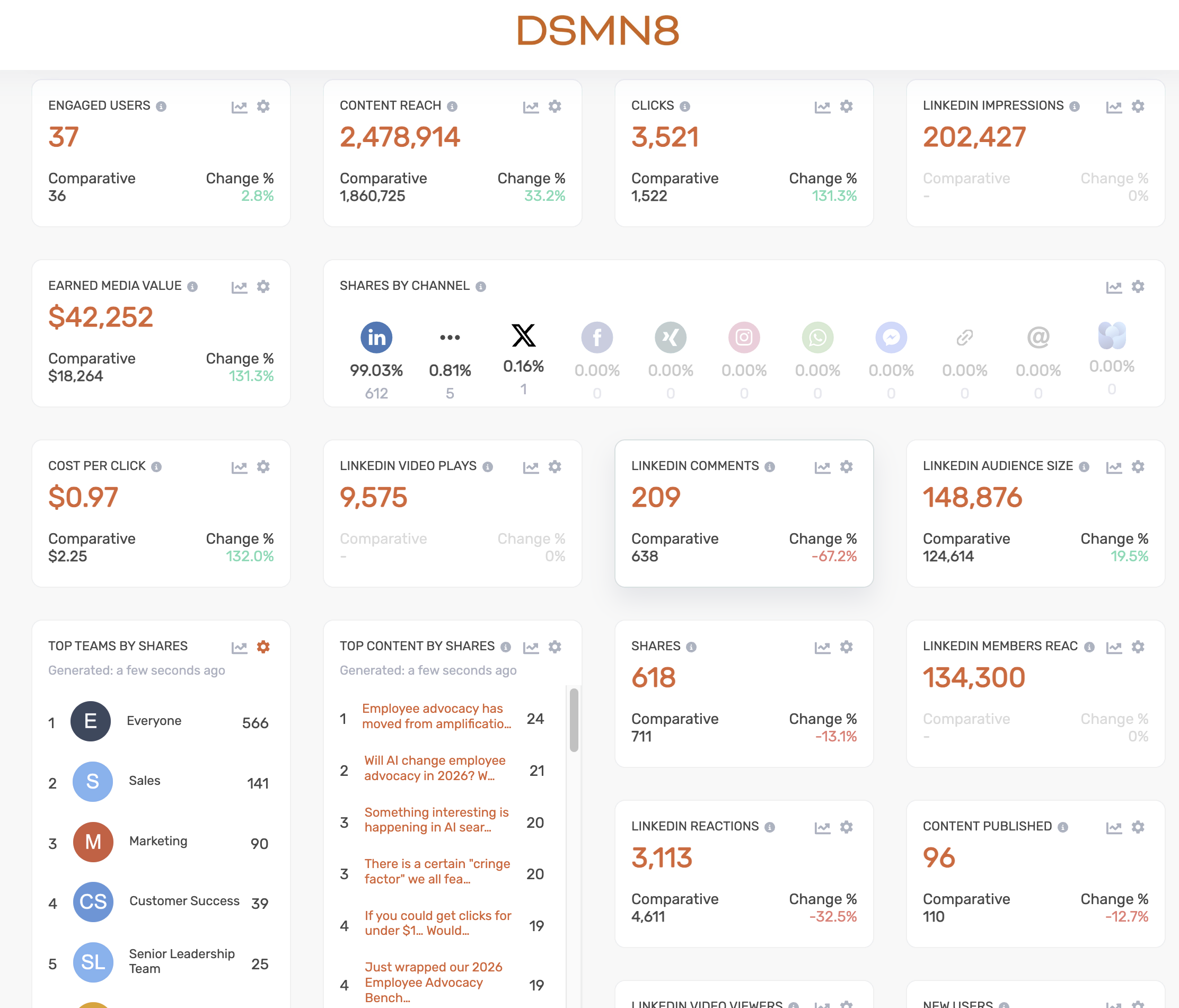Open 'Will AI change employee advocacy' link

pos(435,768)
